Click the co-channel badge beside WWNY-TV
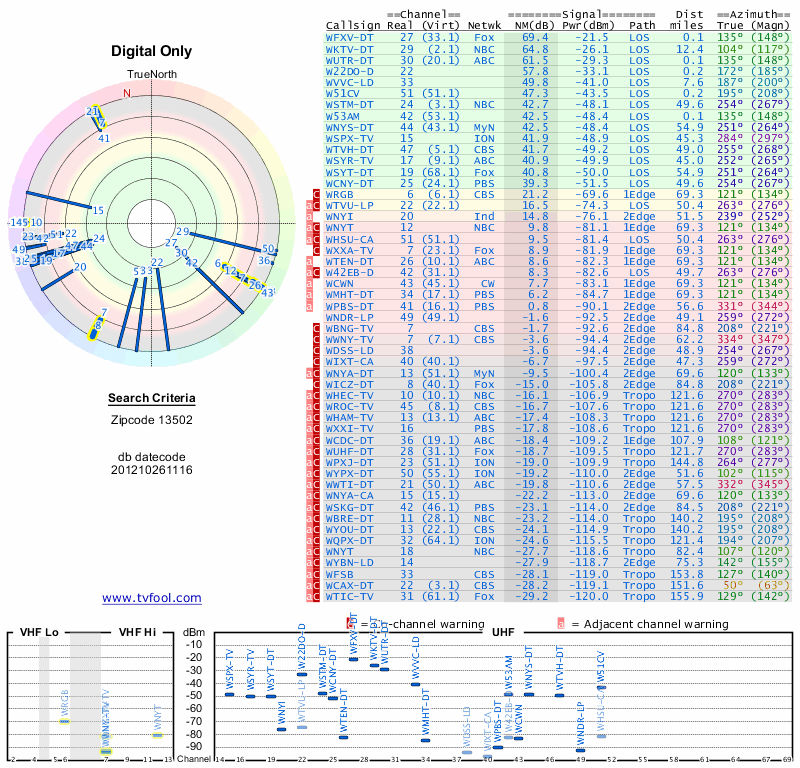This screenshot has width=800, height=768. 316,339
